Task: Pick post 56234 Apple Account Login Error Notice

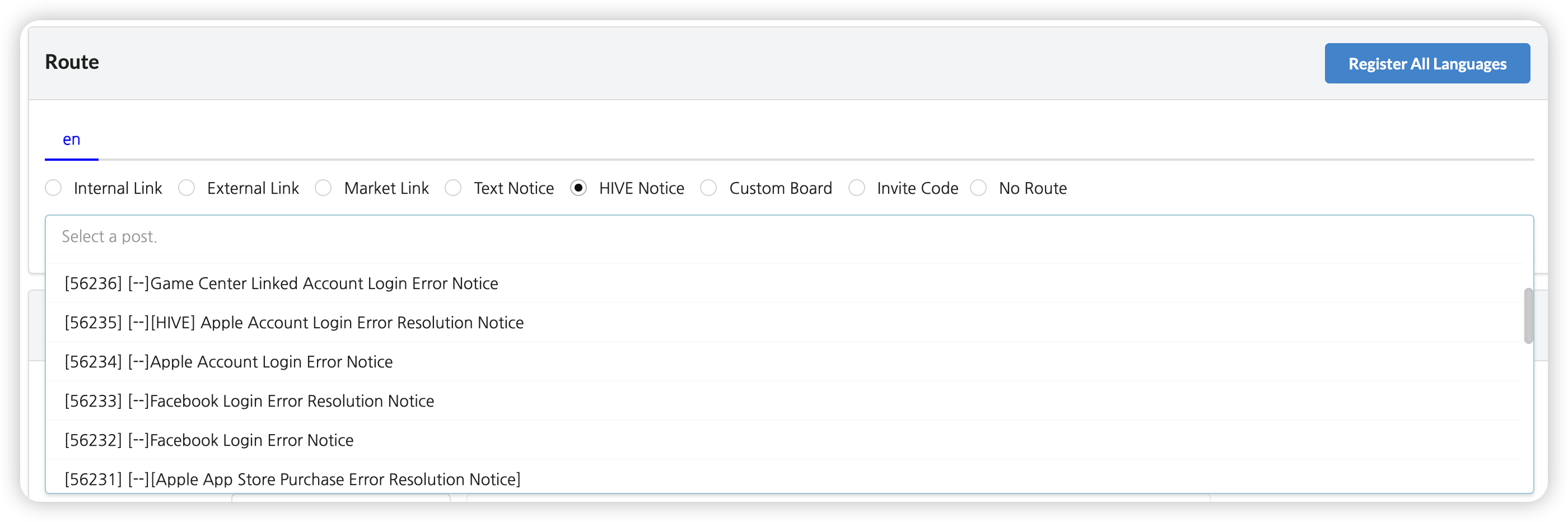Action: [x=229, y=362]
